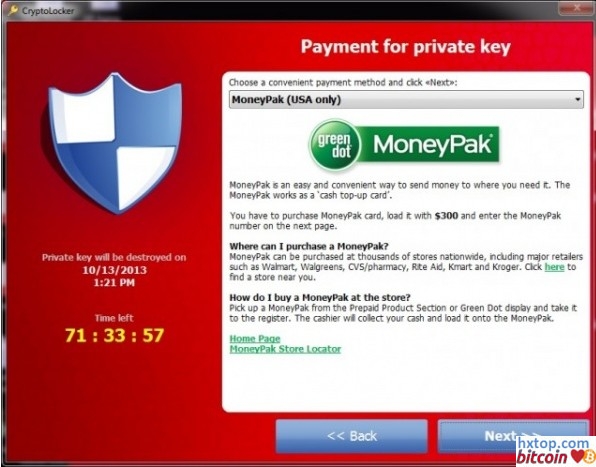Image resolution: width=596 pixels, height=467 pixels.
Task: Click the CryptoLocker key icon in title bar
Action: [x=13, y=10]
